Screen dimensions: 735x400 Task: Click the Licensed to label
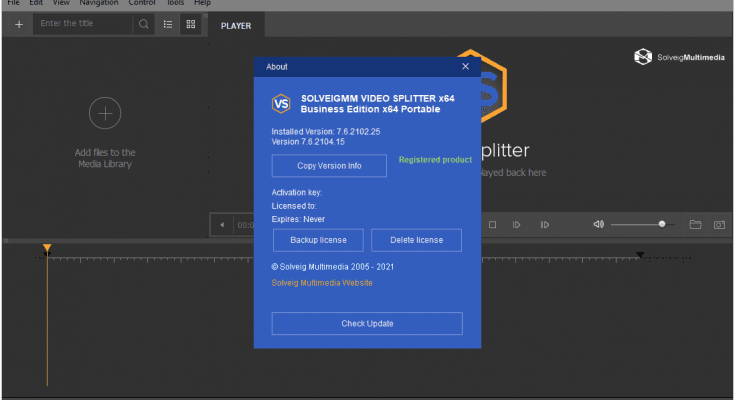point(294,206)
